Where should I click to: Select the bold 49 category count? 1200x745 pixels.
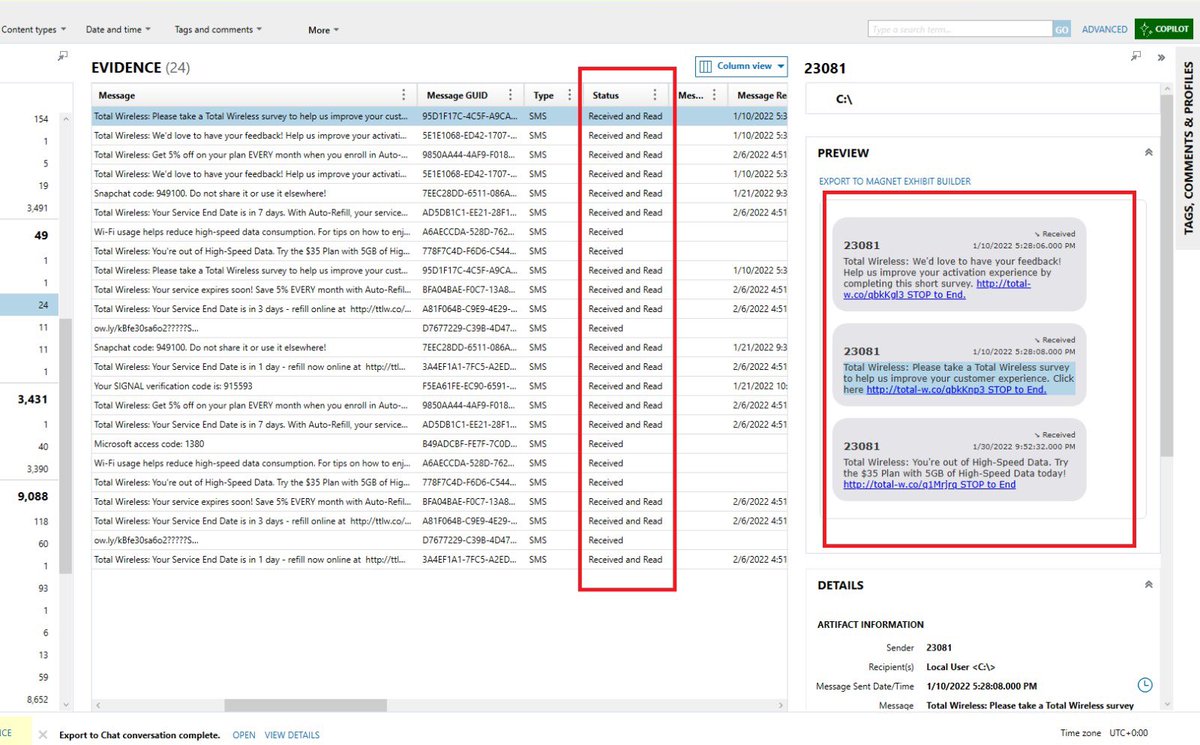point(41,236)
